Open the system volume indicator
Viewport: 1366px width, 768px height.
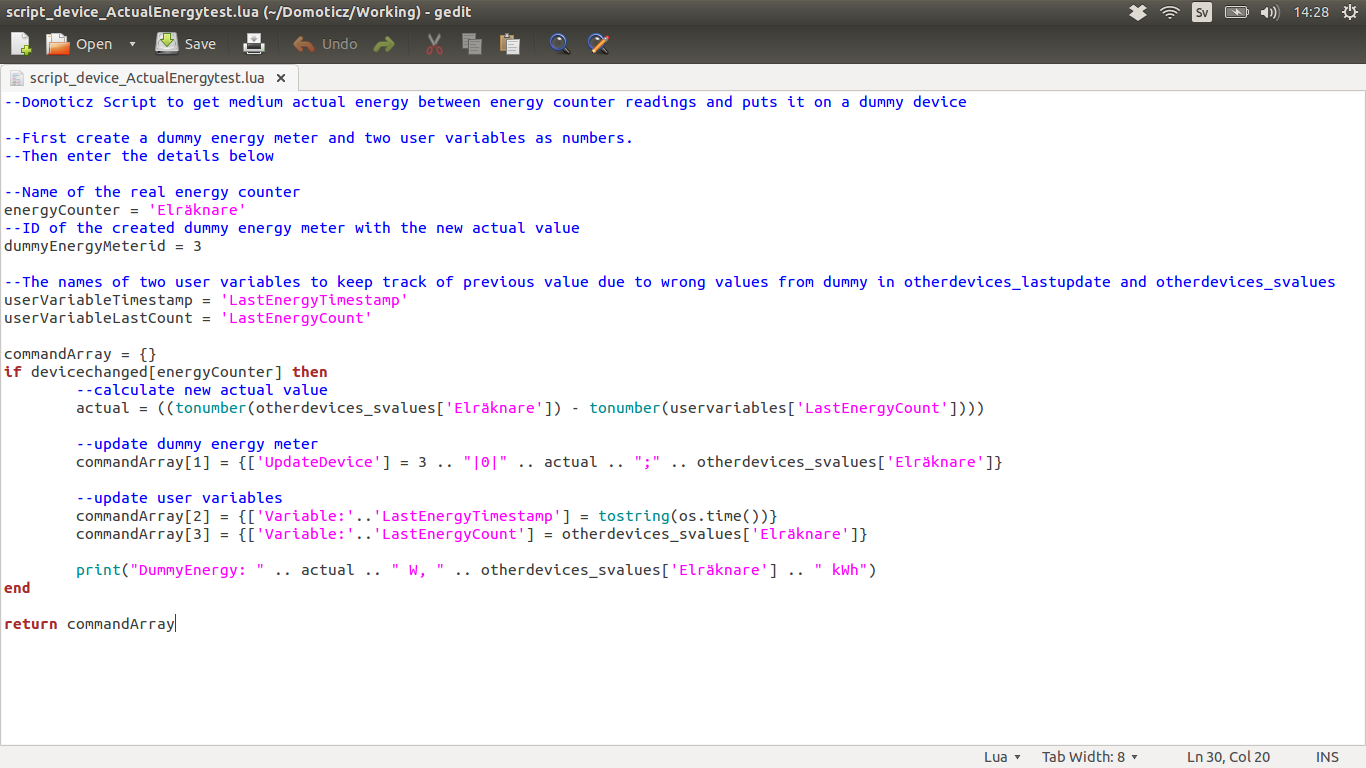tap(1270, 12)
